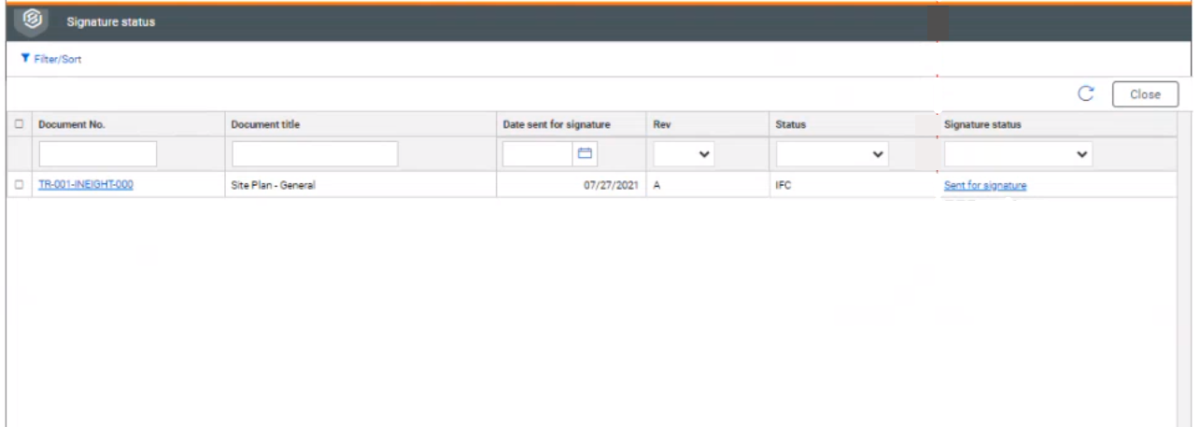Sort by Document title column header
1200x427 pixels.
click(265, 125)
